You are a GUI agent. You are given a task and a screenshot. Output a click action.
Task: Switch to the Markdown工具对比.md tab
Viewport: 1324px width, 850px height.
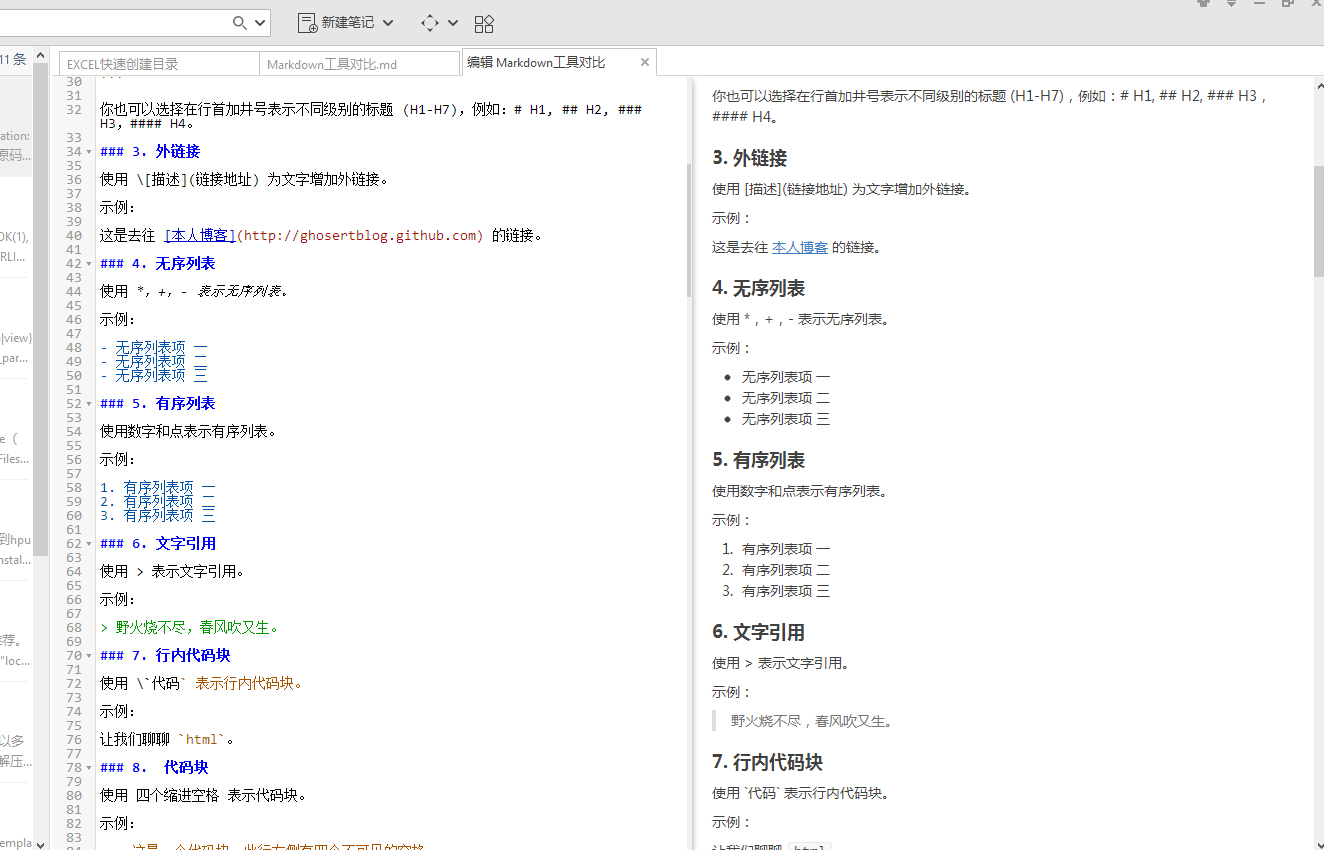point(360,64)
